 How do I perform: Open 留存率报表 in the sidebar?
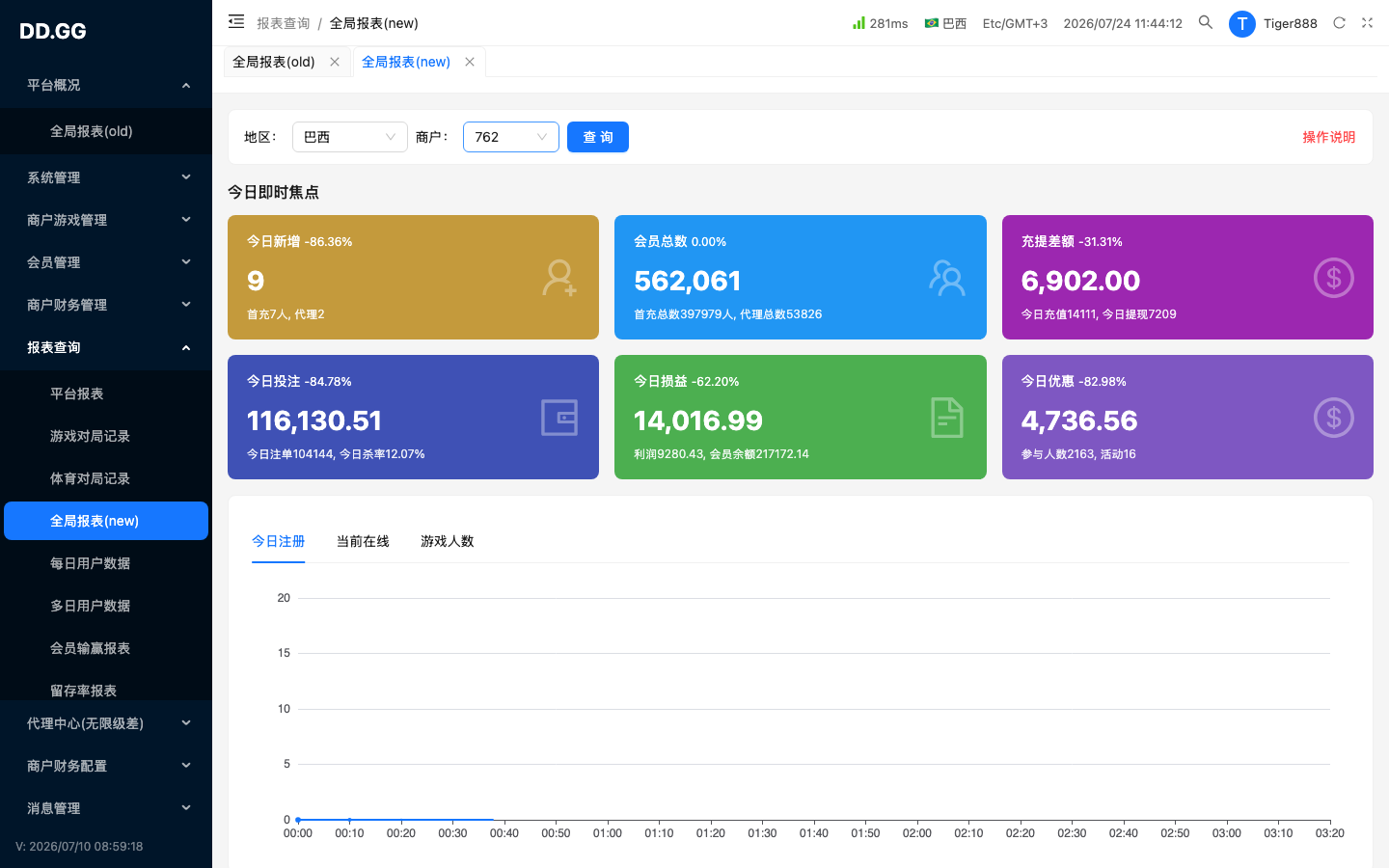click(106, 689)
